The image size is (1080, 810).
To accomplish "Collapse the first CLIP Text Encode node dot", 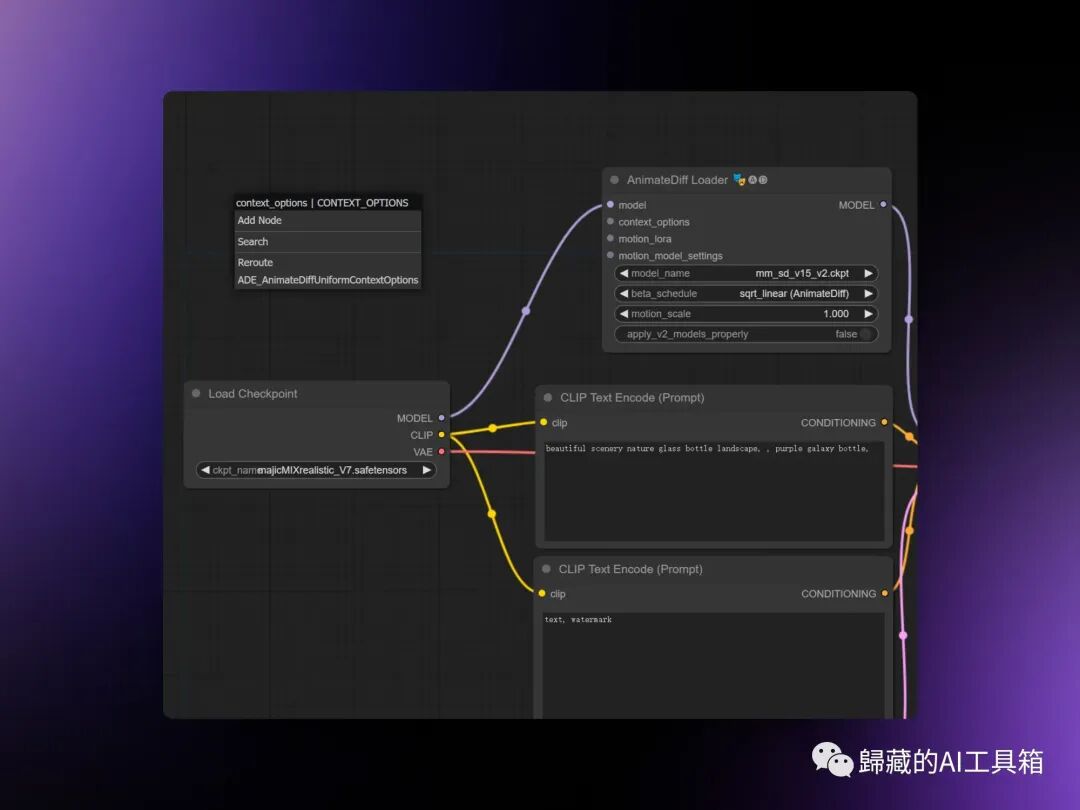I will click(x=548, y=397).
